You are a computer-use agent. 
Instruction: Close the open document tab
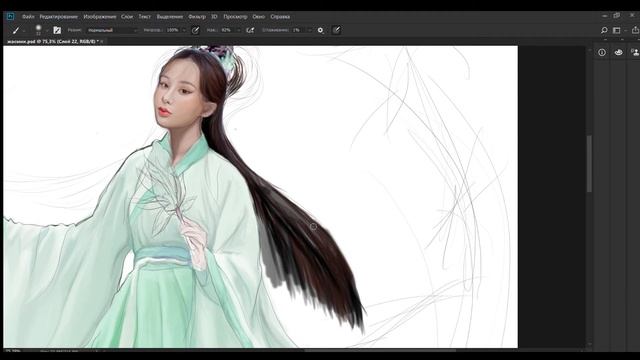102,41
